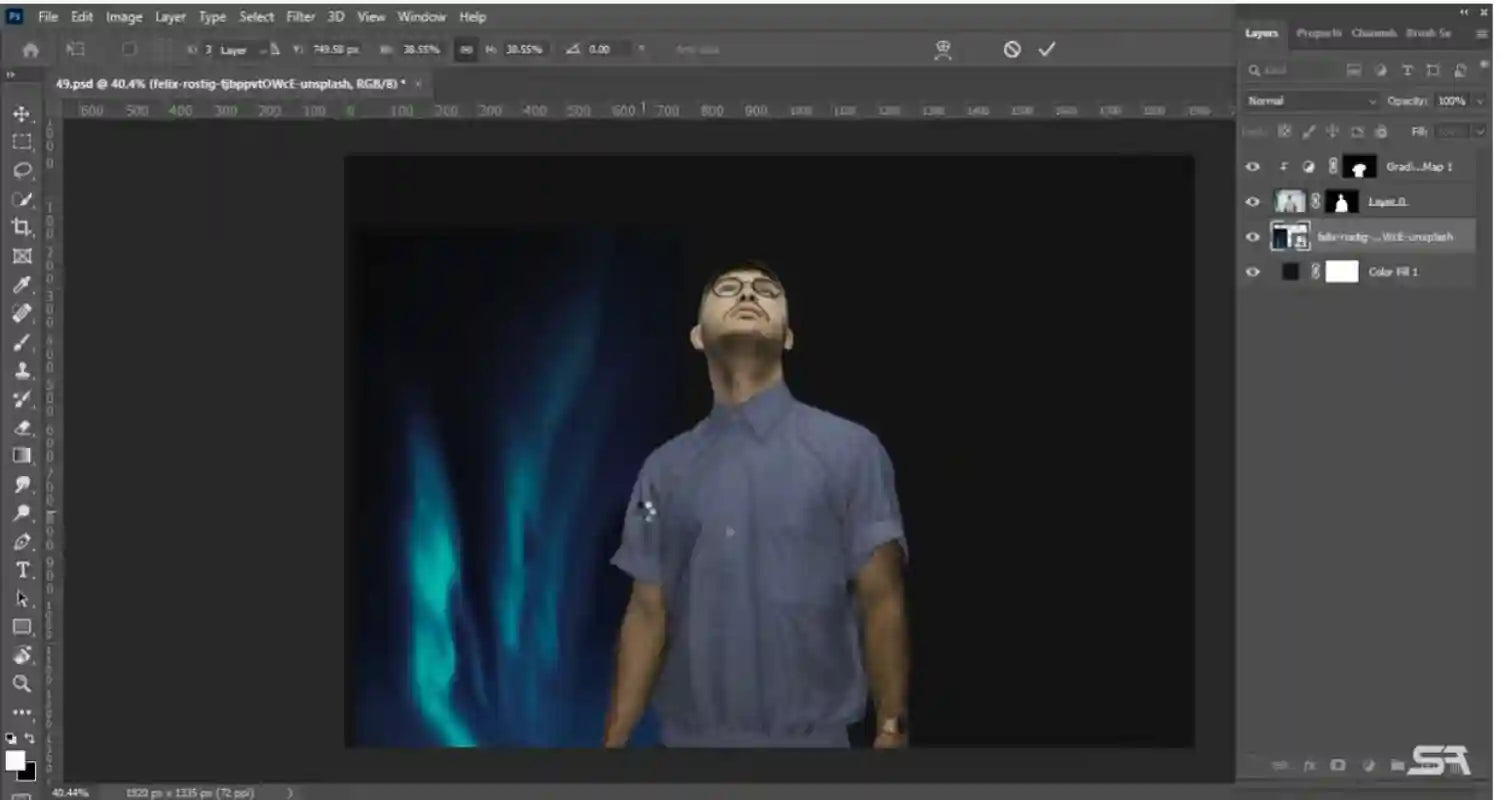Image resolution: width=1500 pixels, height=800 pixels.
Task: Select the Horizontal Type tool
Action: [21, 570]
